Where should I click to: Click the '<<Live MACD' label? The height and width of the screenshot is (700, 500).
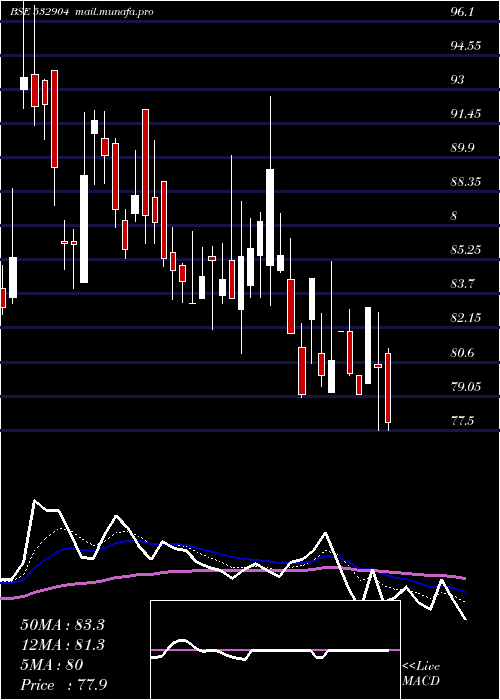(421, 674)
